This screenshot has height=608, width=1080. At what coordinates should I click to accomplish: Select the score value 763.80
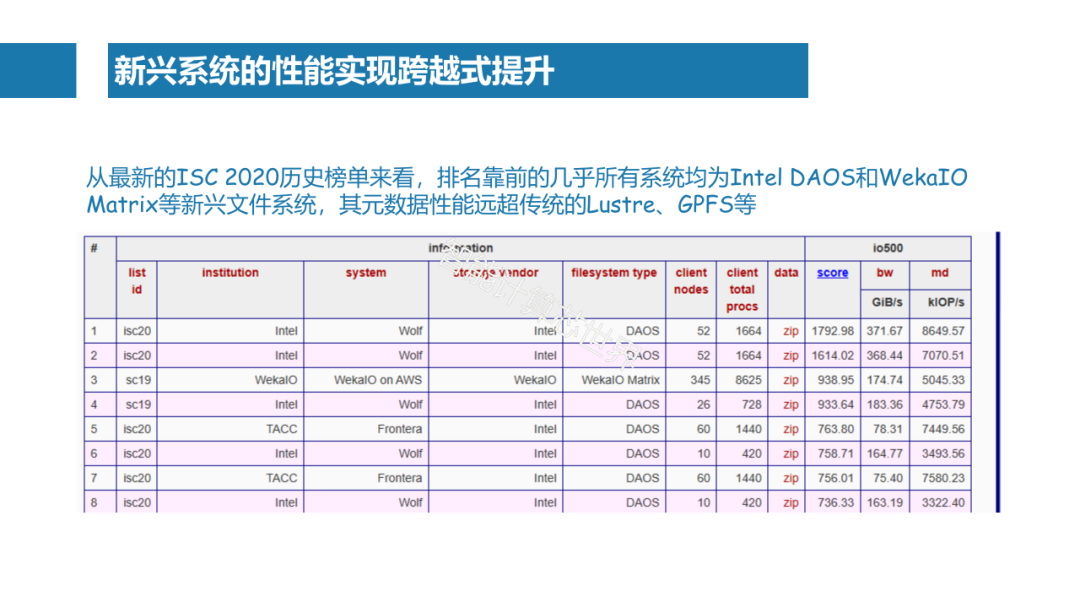(x=835, y=429)
